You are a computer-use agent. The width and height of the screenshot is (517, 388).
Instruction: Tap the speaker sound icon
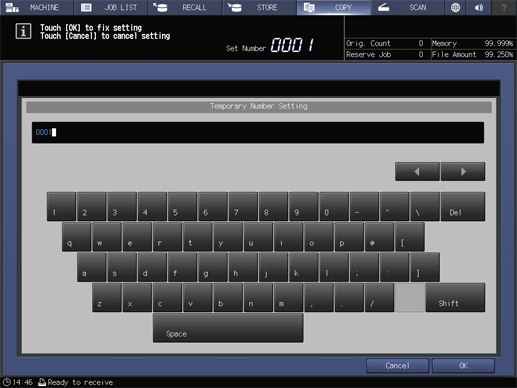(x=479, y=7)
